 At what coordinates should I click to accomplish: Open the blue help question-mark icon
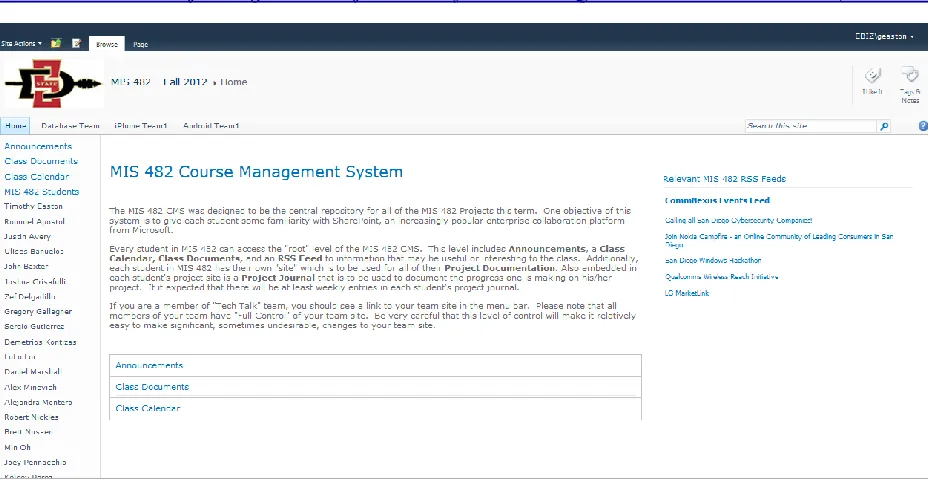(x=923, y=126)
